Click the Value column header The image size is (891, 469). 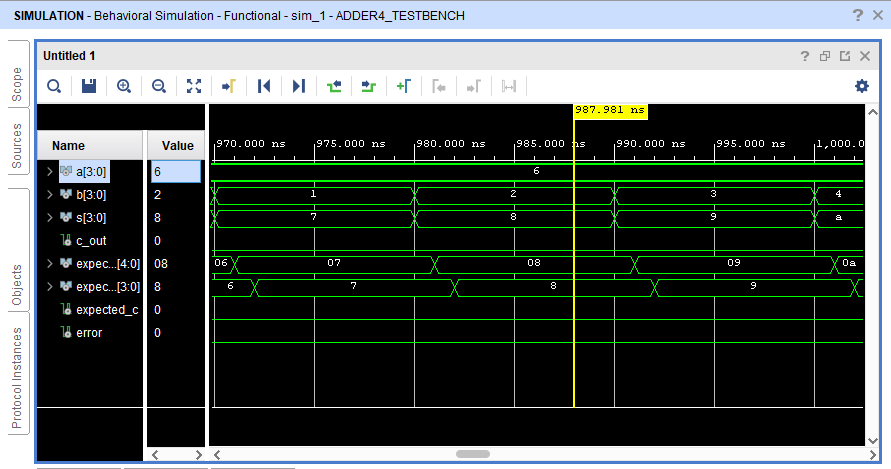coord(176,146)
